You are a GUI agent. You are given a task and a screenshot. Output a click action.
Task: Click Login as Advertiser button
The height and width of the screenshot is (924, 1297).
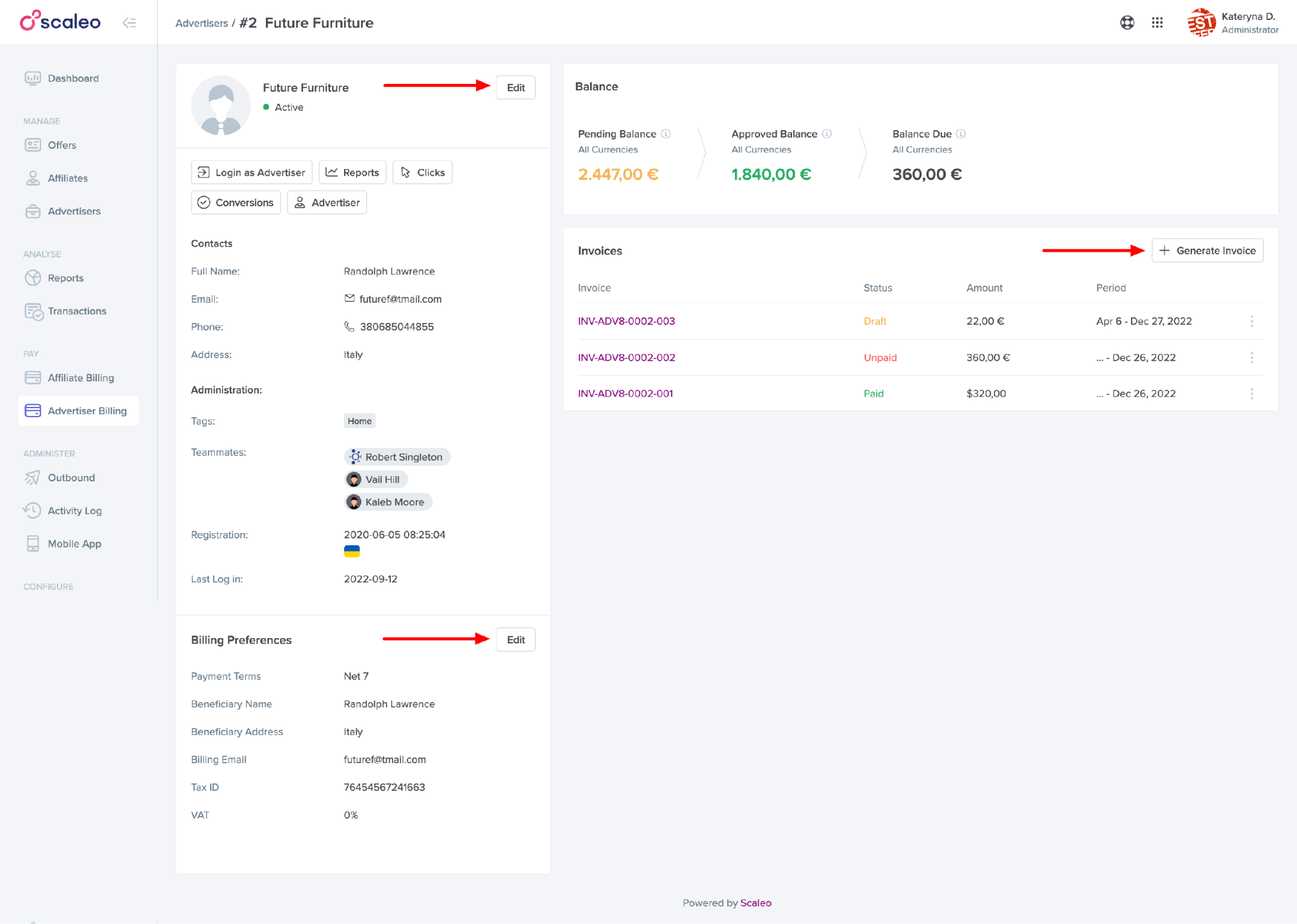(x=252, y=172)
